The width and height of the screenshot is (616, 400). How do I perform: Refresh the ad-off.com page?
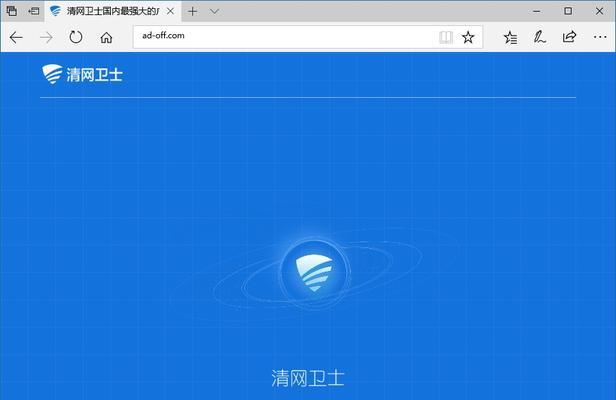point(76,37)
